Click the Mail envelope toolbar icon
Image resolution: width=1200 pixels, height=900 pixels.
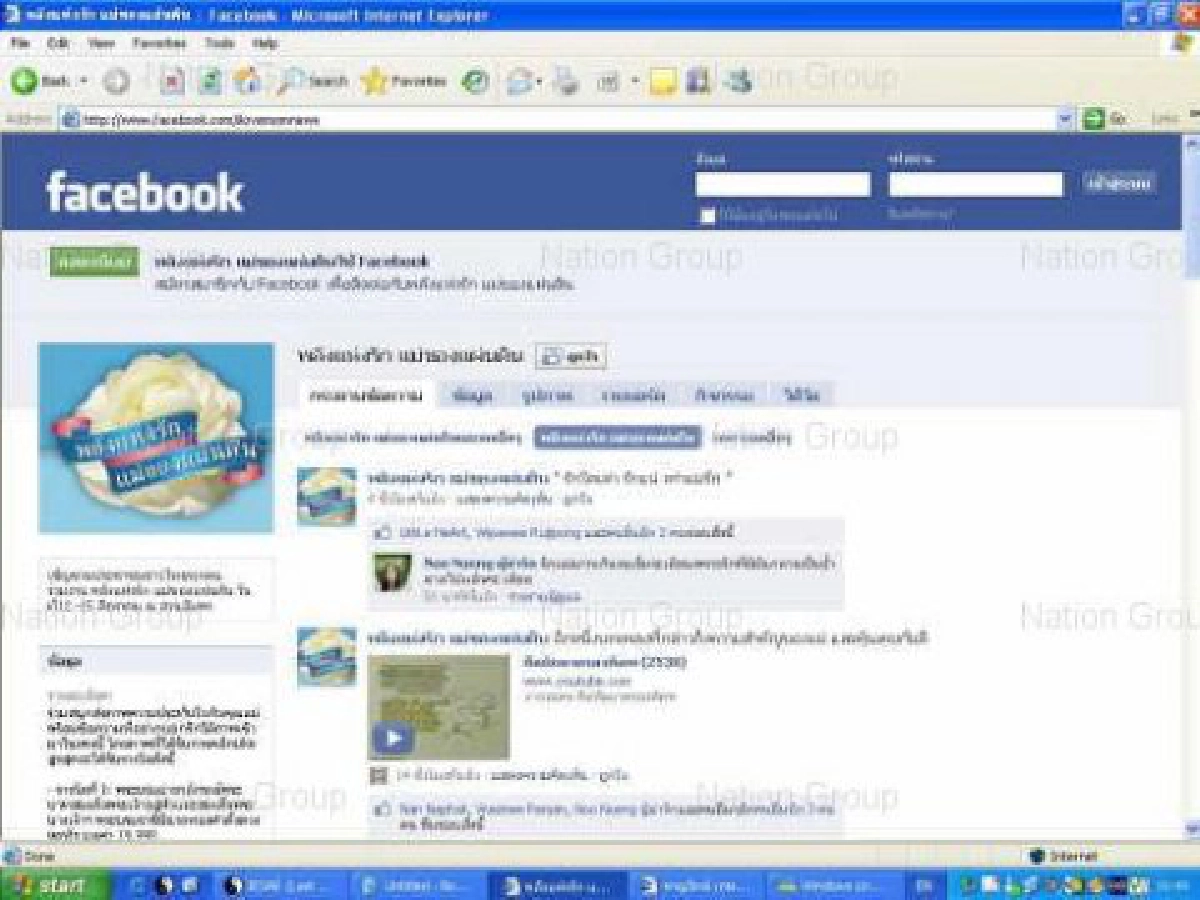519,82
